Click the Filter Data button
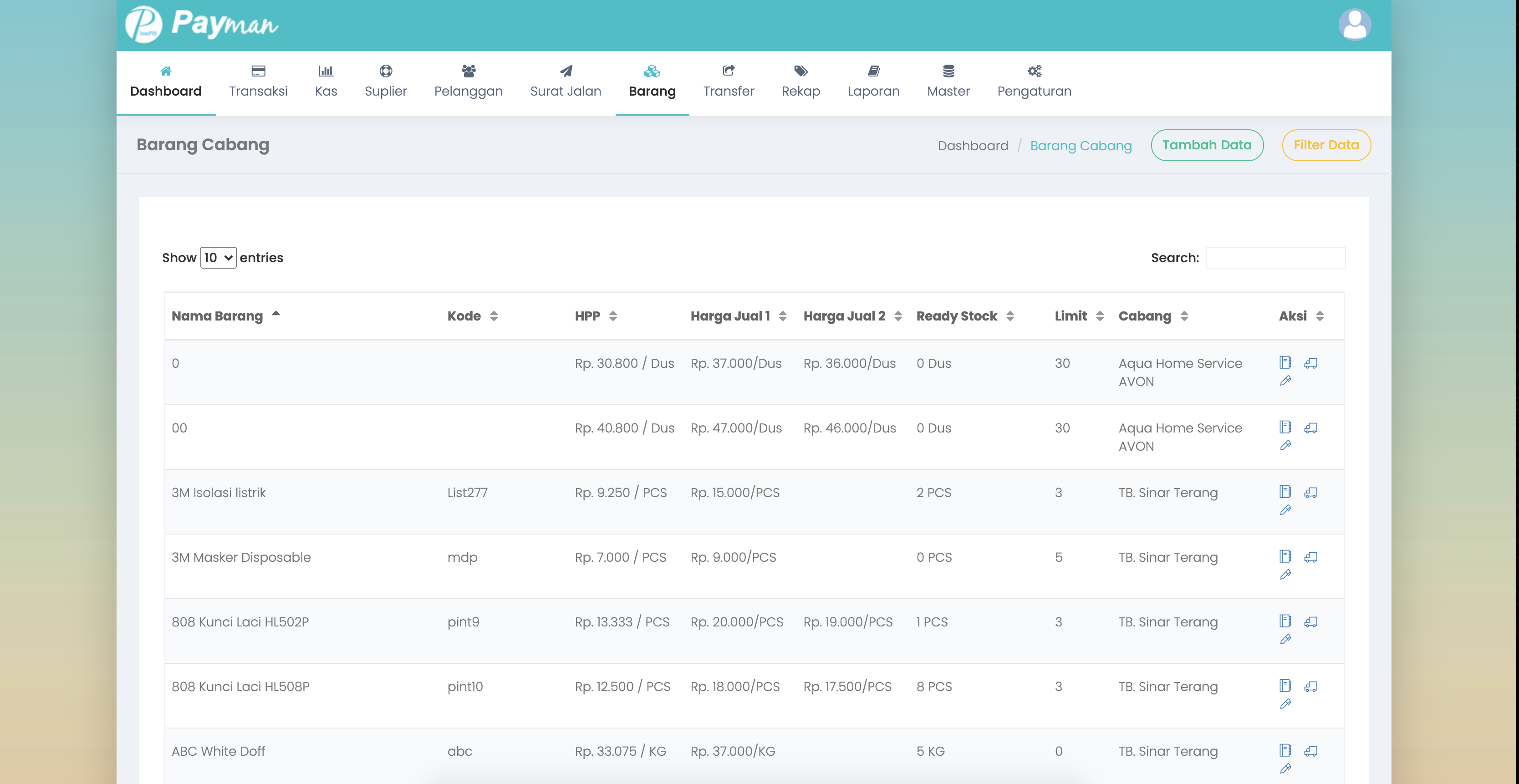 [1325, 145]
